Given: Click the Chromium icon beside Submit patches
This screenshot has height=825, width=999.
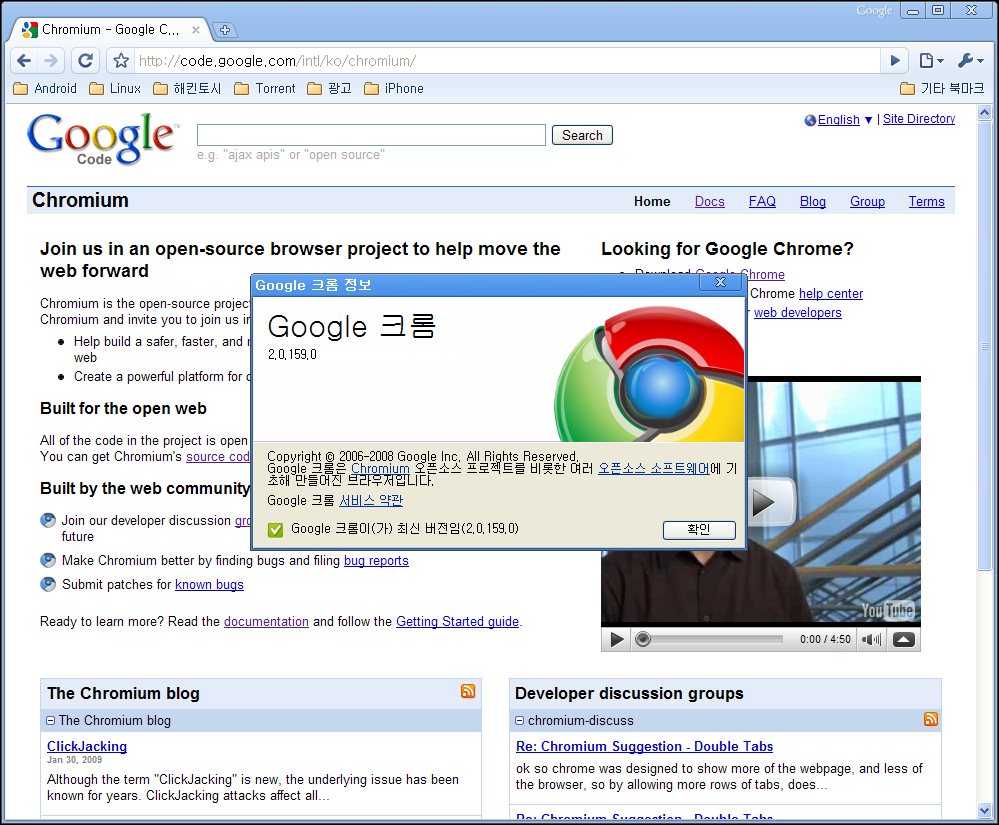Looking at the screenshot, I should click(x=48, y=584).
